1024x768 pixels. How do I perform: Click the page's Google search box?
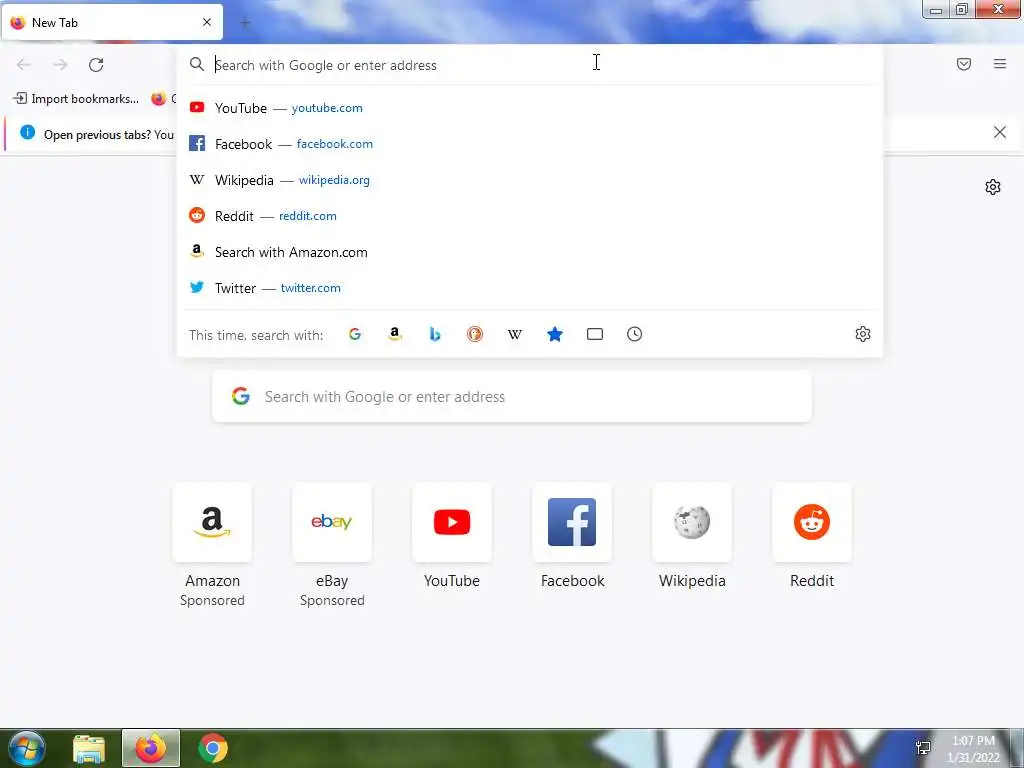(512, 396)
